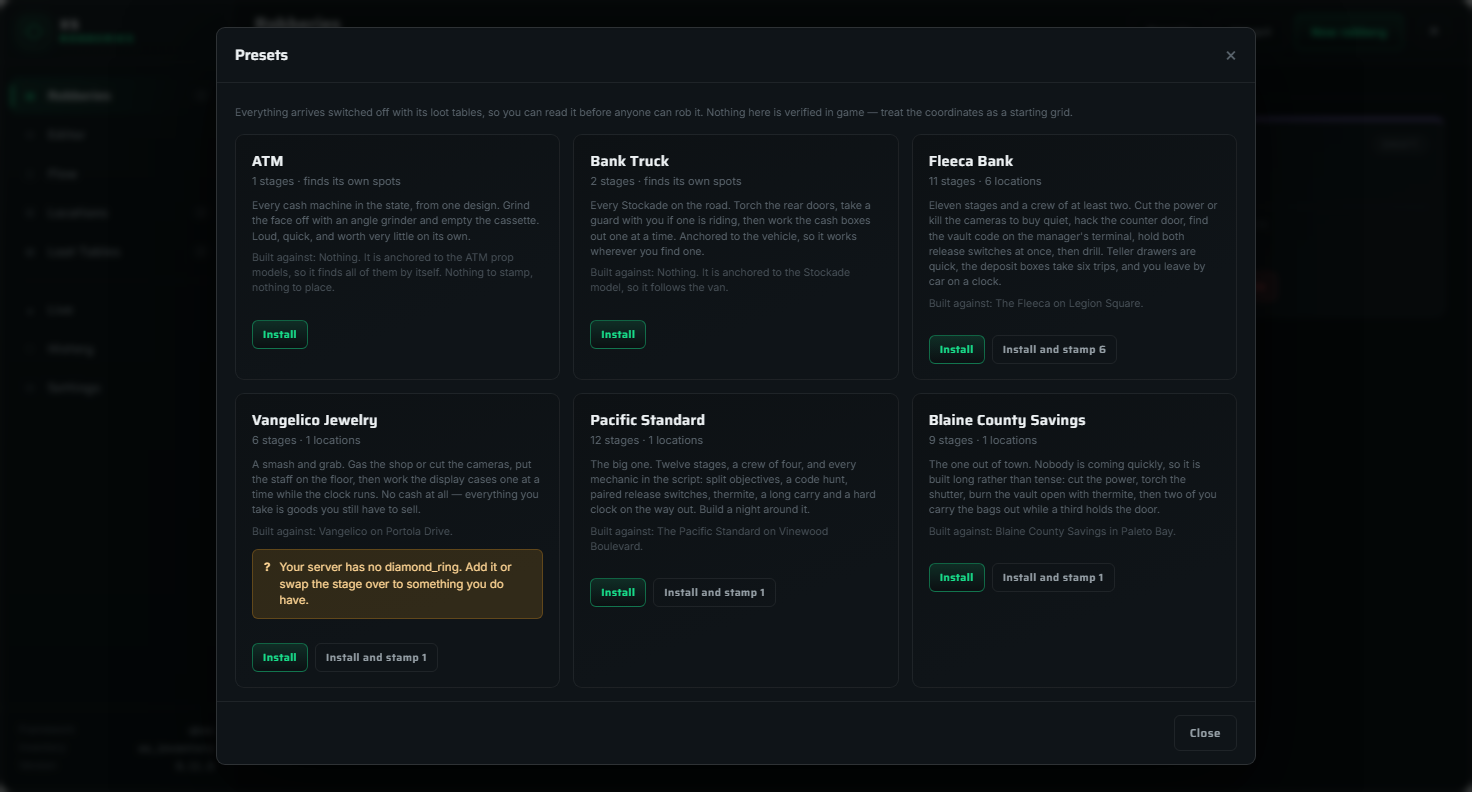Click "Install and stamp 6" for Fleeca Bank
1472x792 pixels.
1054,349
